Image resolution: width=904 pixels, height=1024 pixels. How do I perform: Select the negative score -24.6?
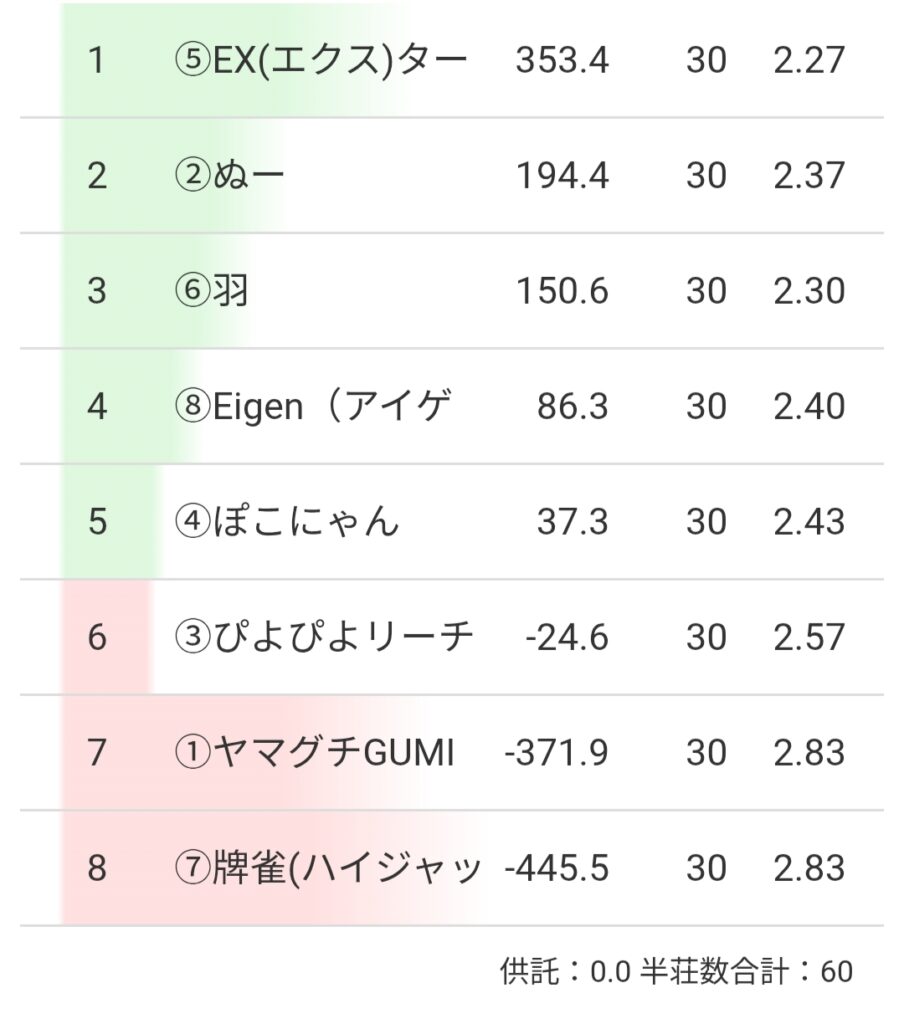(567, 637)
